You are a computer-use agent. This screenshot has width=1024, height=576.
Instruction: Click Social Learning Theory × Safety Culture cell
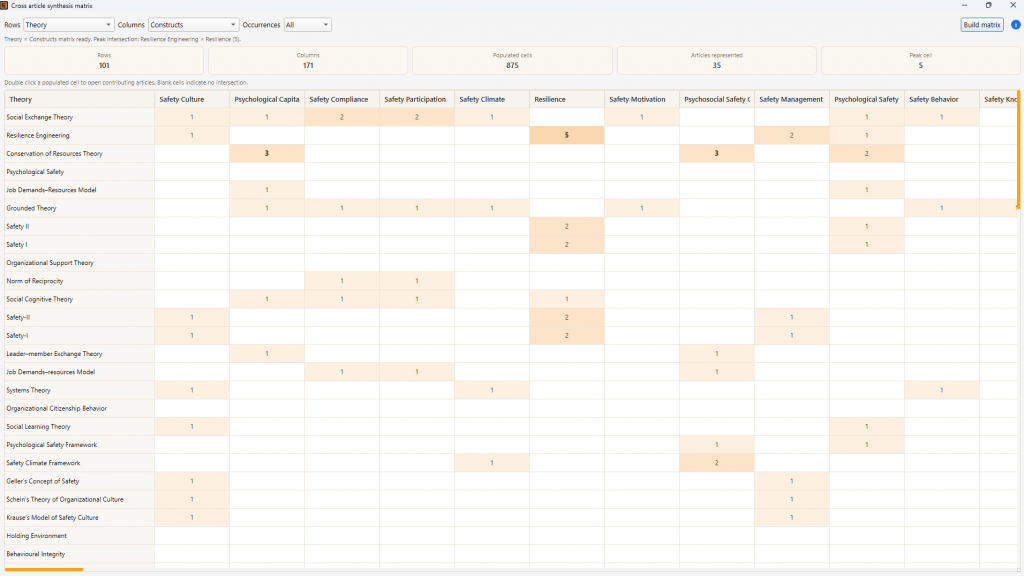(192, 426)
